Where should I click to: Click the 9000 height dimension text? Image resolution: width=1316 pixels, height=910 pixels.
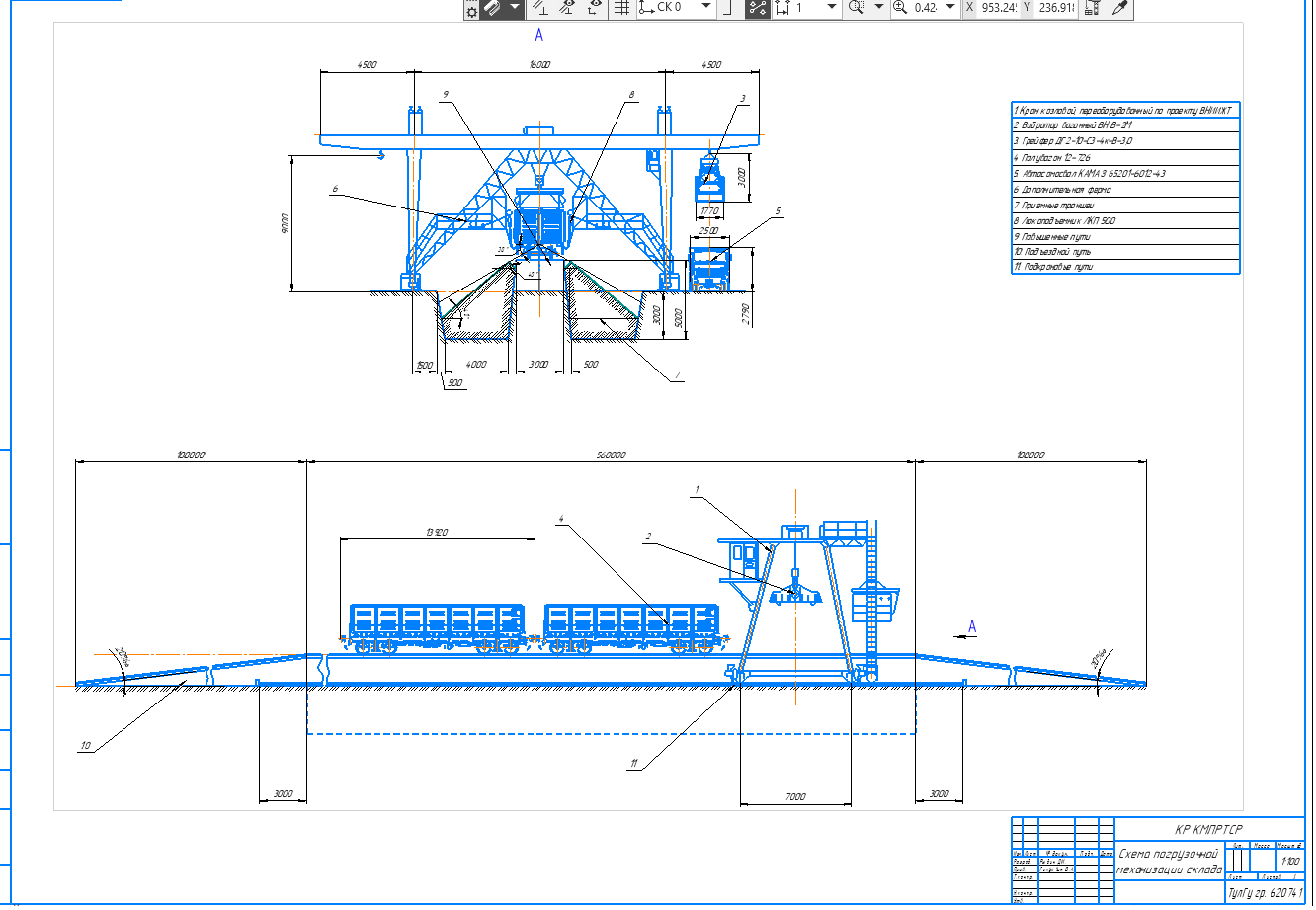tap(285, 223)
